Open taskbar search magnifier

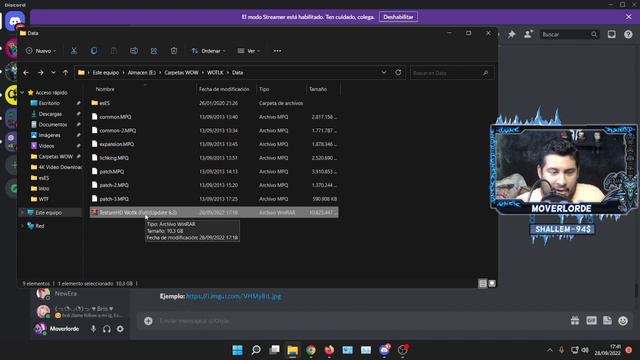point(256,350)
